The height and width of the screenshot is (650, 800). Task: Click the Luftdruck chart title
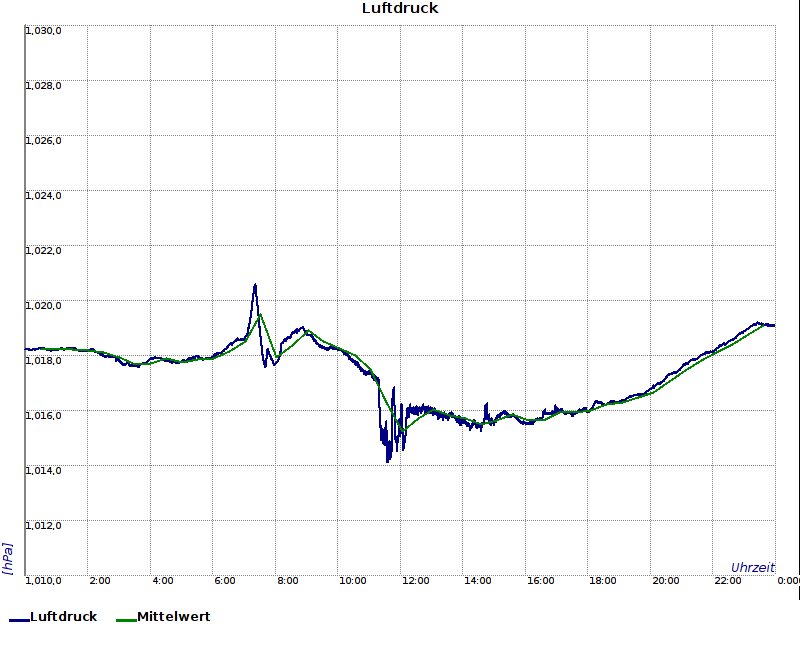tap(400, 8)
